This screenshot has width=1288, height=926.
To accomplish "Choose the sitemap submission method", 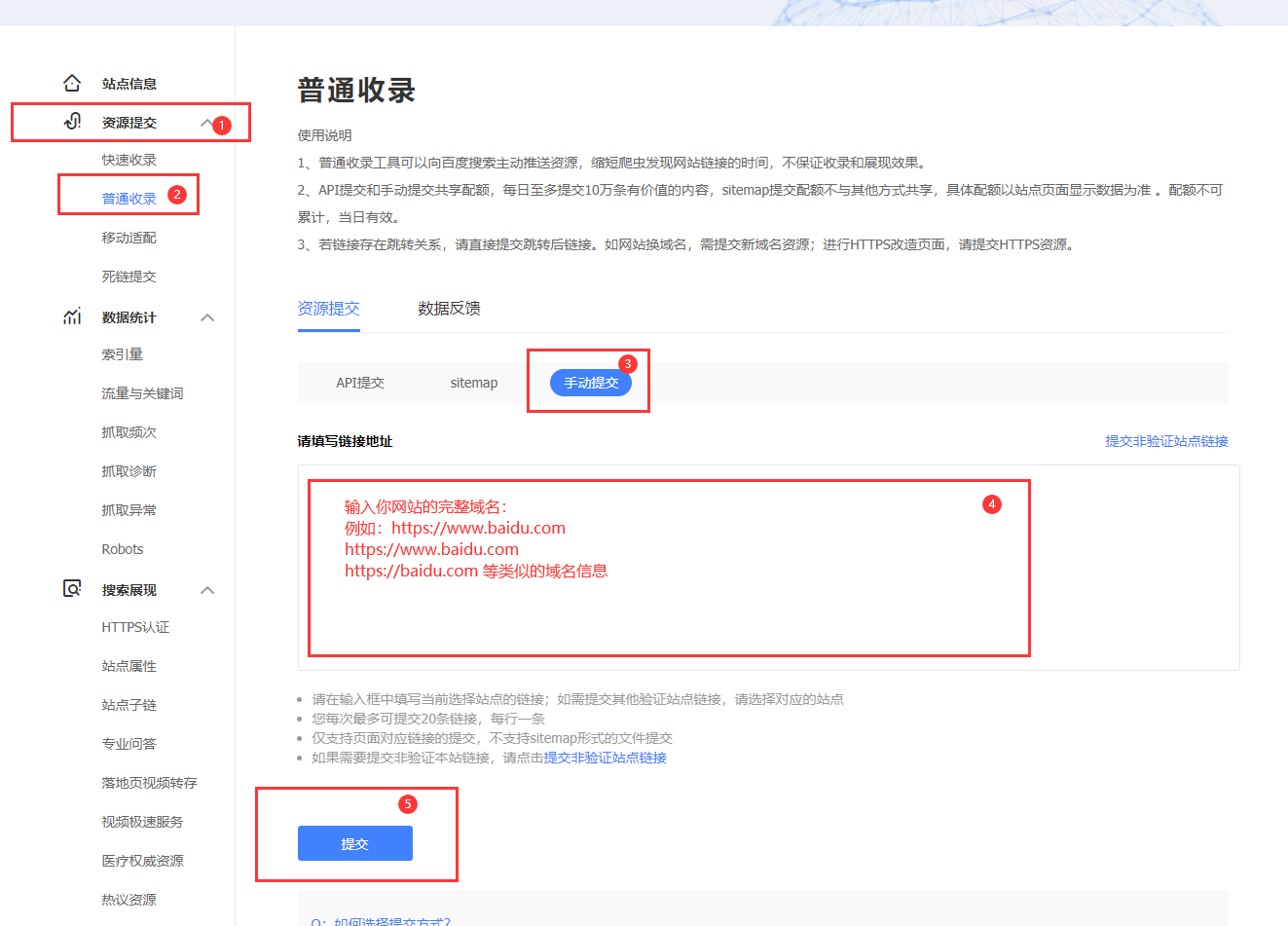I will [x=473, y=383].
